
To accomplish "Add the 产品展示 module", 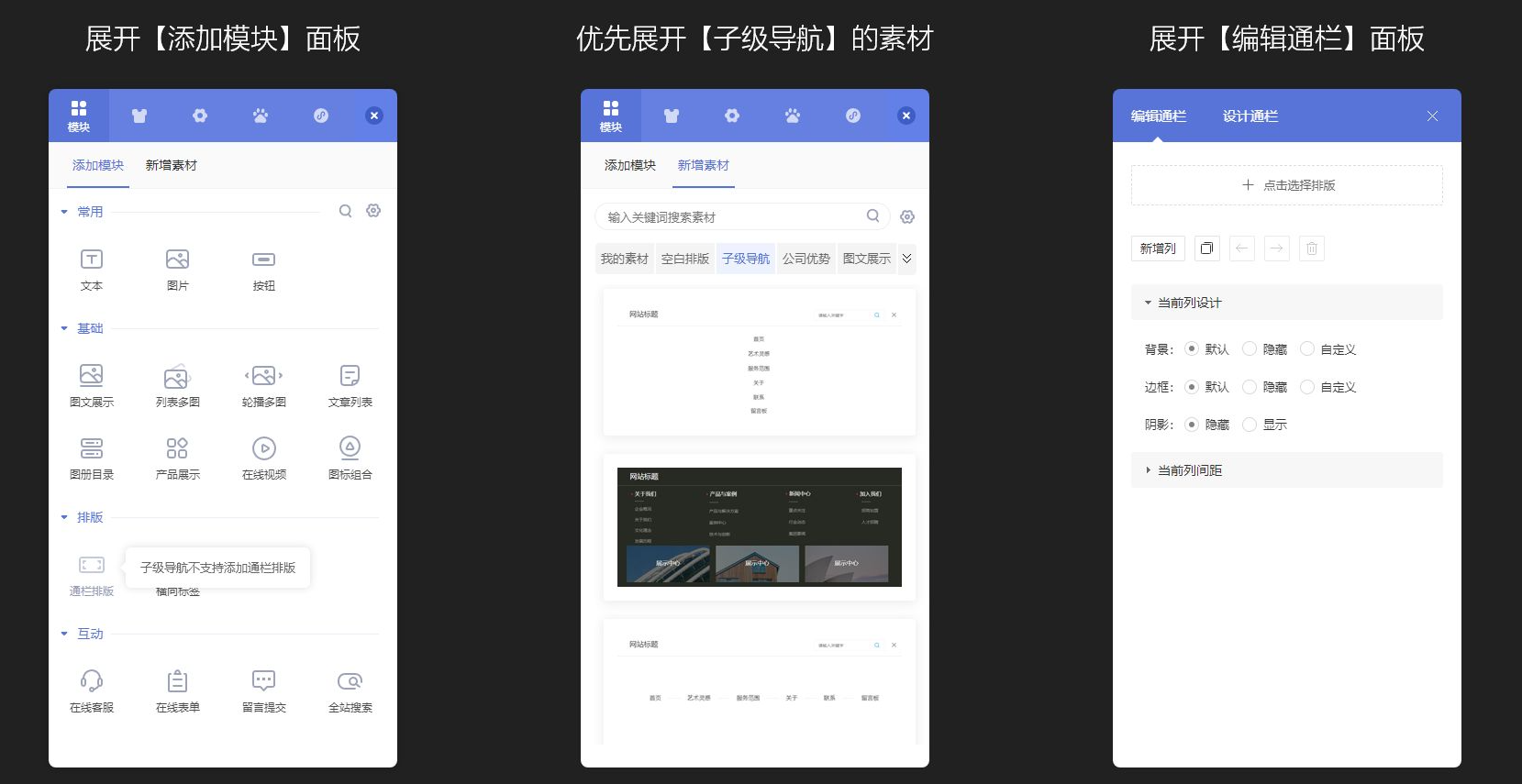I will pyautogui.click(x=177, y=458).
